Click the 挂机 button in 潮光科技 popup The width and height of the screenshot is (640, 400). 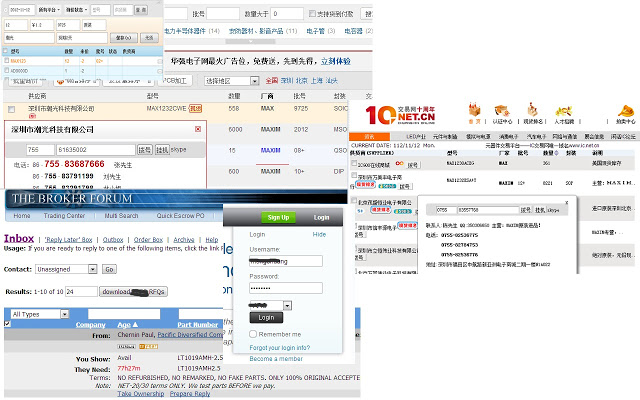click(162, 150)
